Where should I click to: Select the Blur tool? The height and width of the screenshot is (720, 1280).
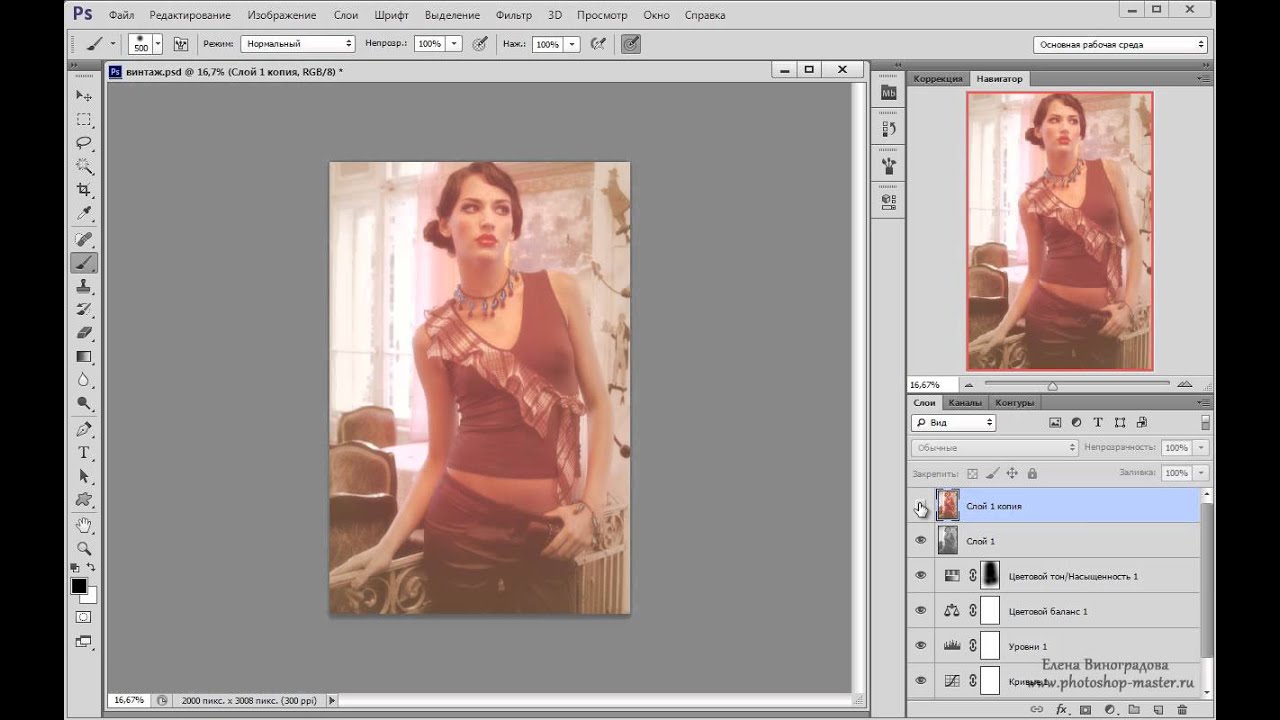tap(84, 380)
